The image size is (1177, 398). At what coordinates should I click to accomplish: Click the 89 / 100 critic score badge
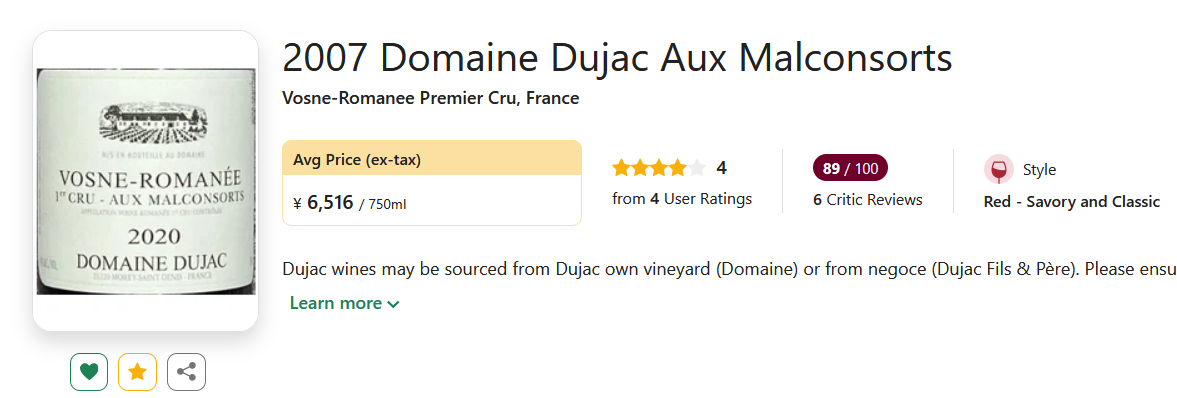[850, 168]
